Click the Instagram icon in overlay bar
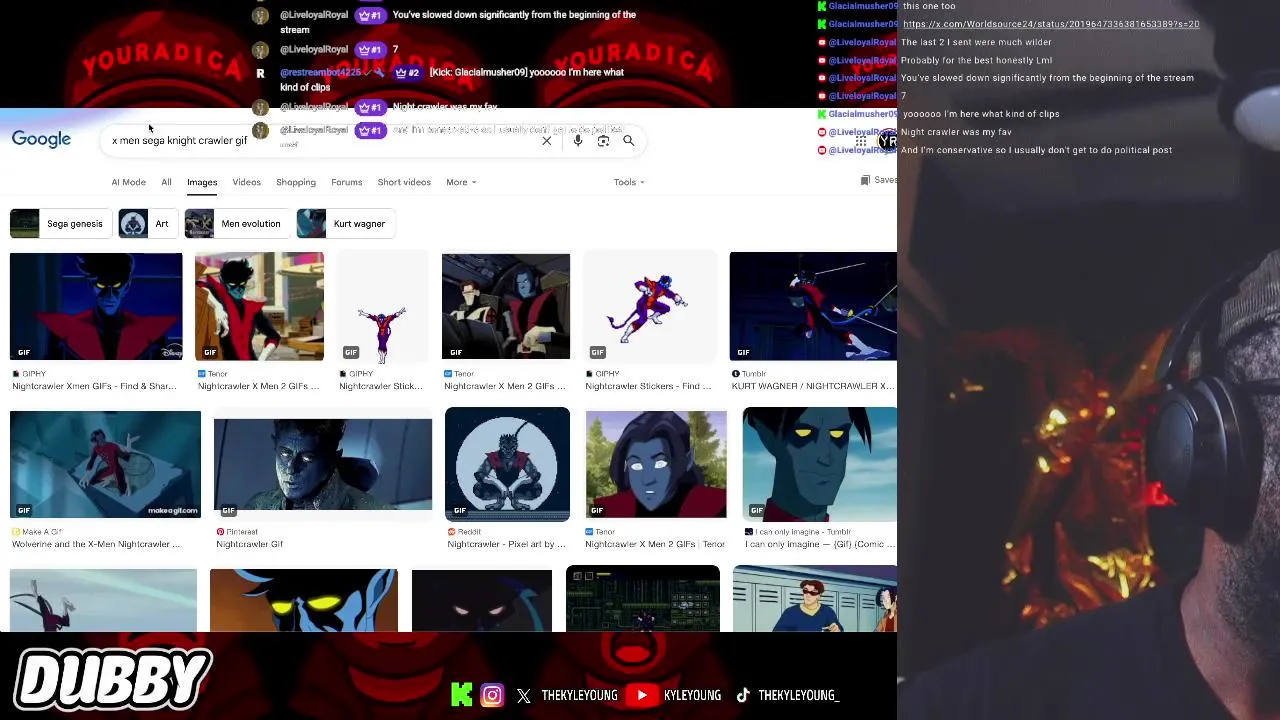This screenshot has height=720, width=1280. coord(492,695)
